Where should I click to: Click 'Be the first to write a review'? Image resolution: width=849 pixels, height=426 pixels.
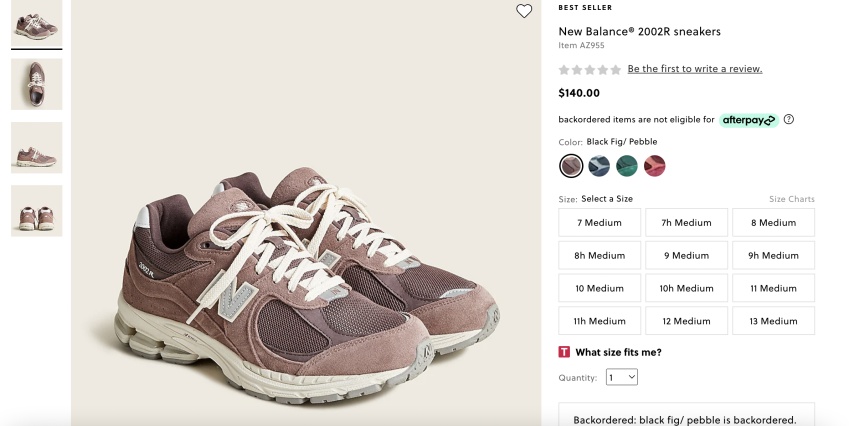click(x=695, y=69)
